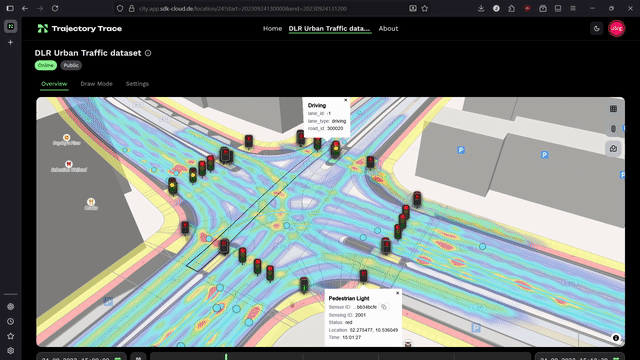Click the restaurant fork-and-knife marker
640x360 pixels.
(91, 202)
